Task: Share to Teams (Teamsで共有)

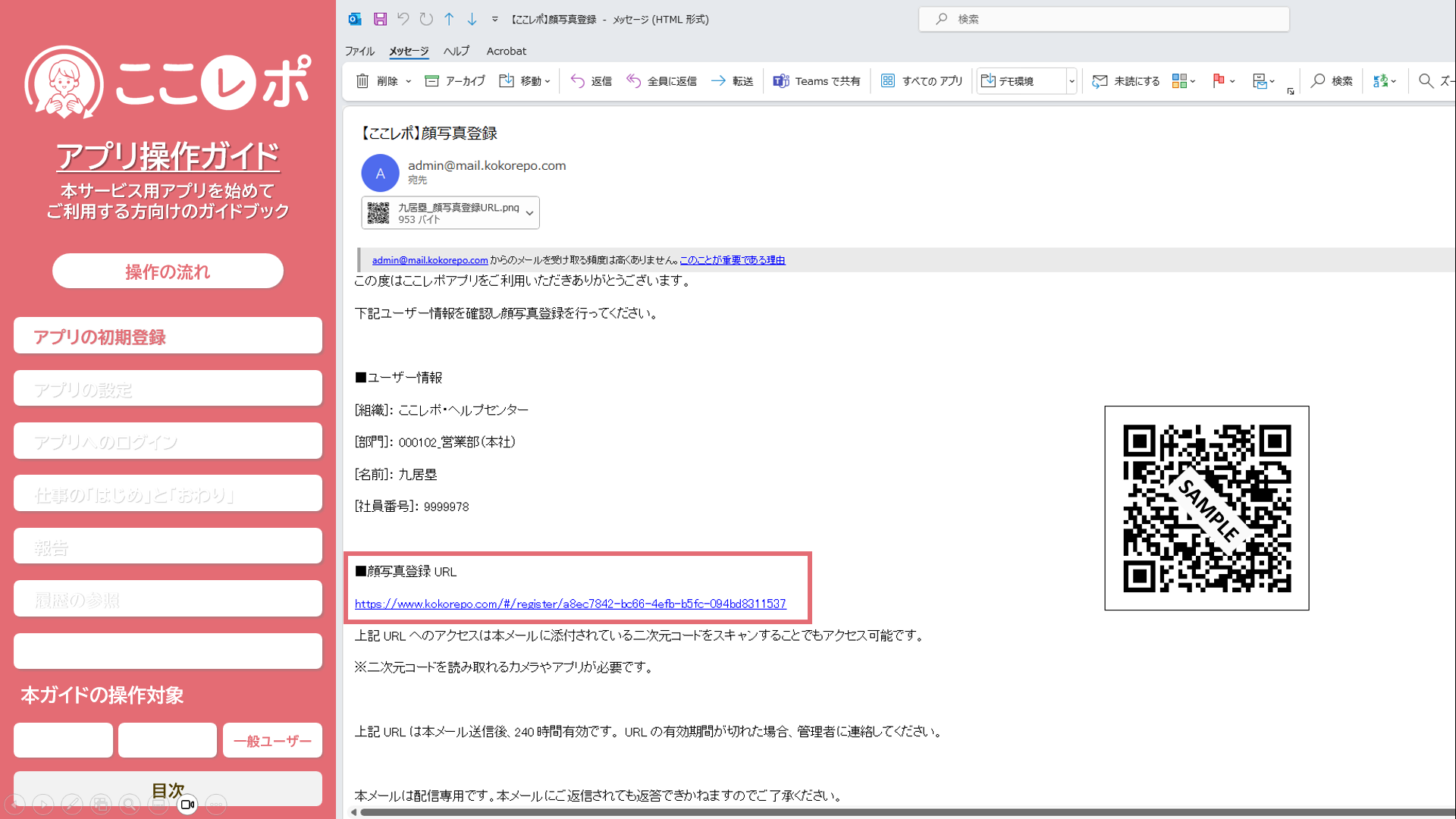Action: pyautogui.click(x=817, y=81)
